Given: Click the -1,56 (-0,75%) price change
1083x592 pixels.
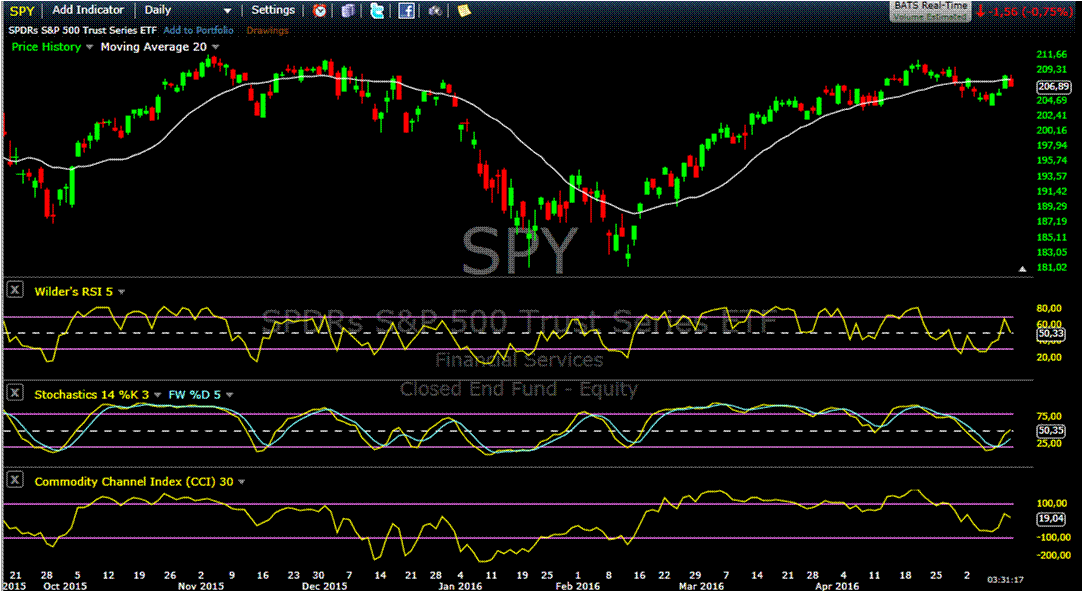Looking at the screenshot, I should point(1029,10).
